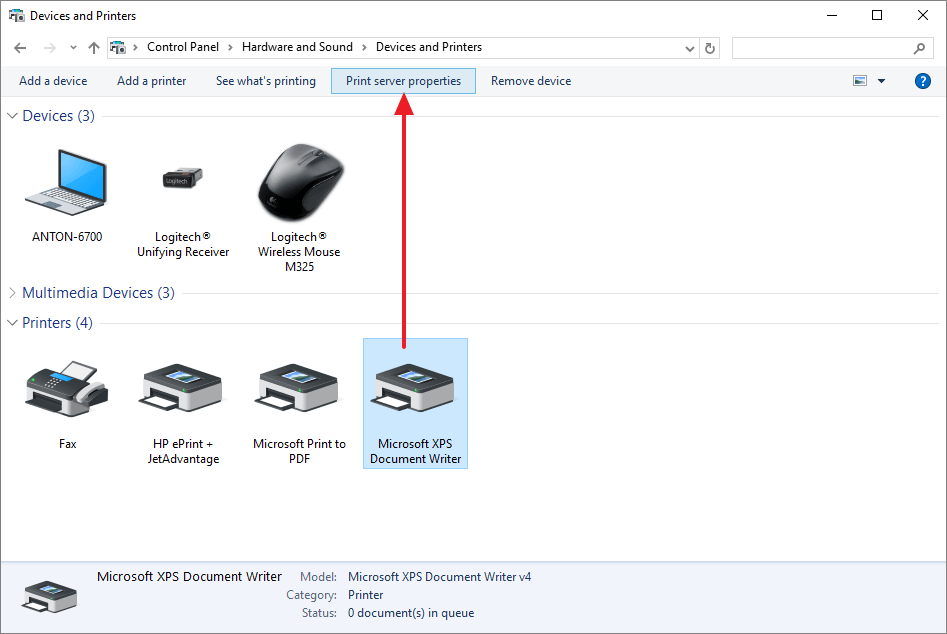Click the Devices (3) group heading
Screen dimensions: 947x634
(59, 116)
